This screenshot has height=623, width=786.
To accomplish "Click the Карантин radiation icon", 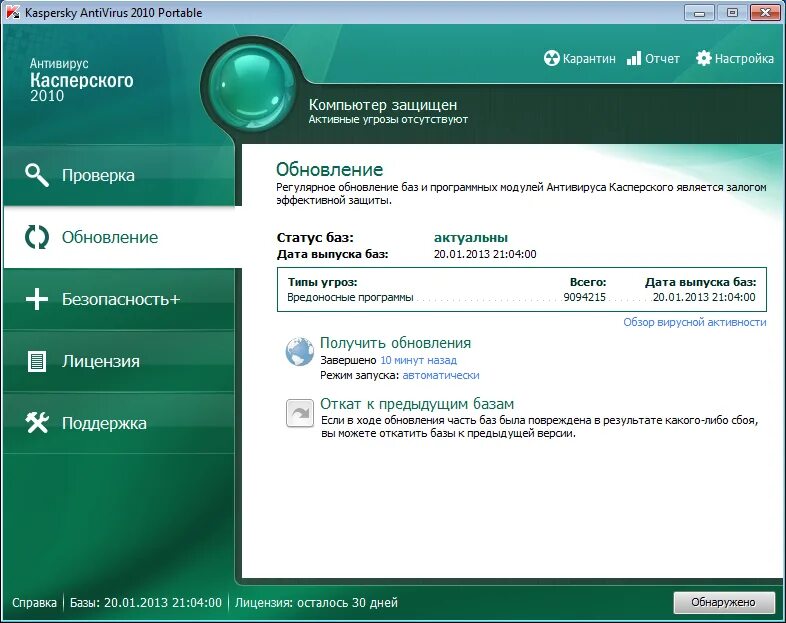I will [551, 58].
